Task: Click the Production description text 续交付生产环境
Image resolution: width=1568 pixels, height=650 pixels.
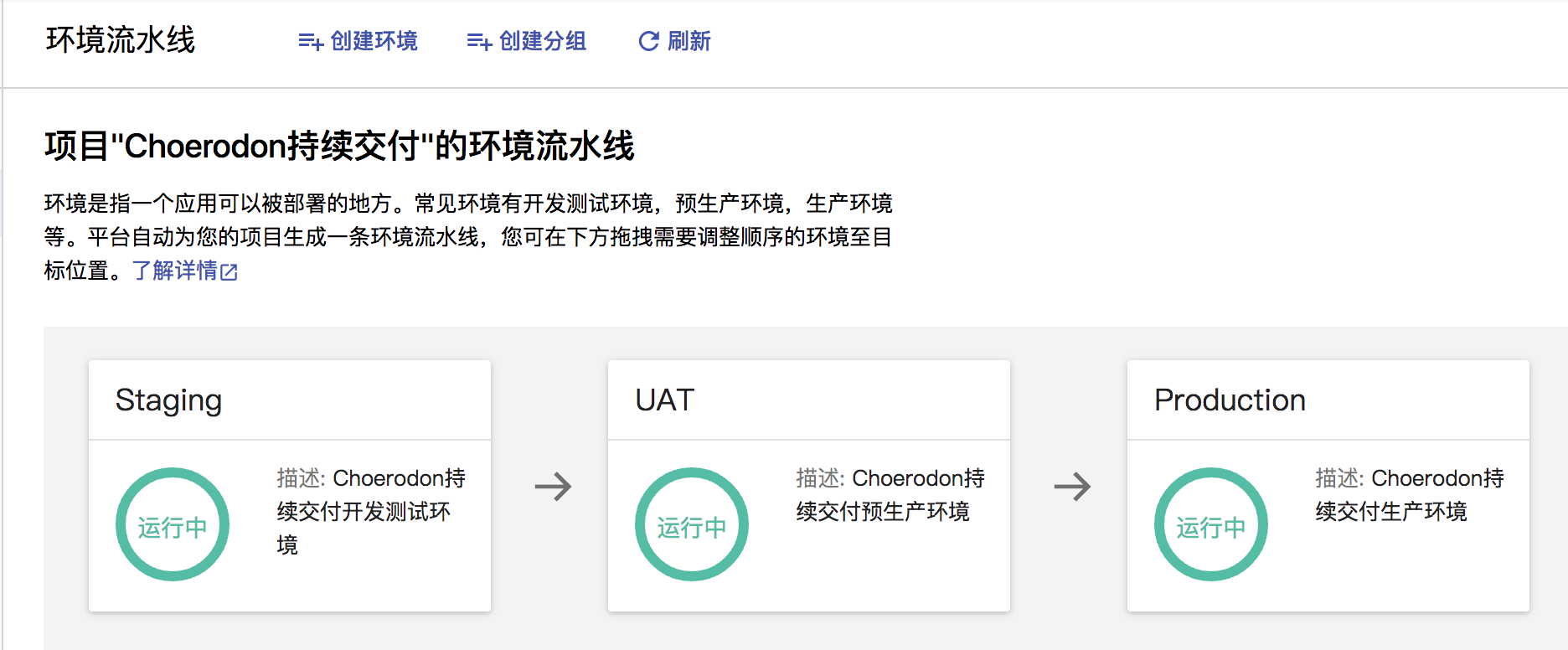Action: coord(1391,512)
